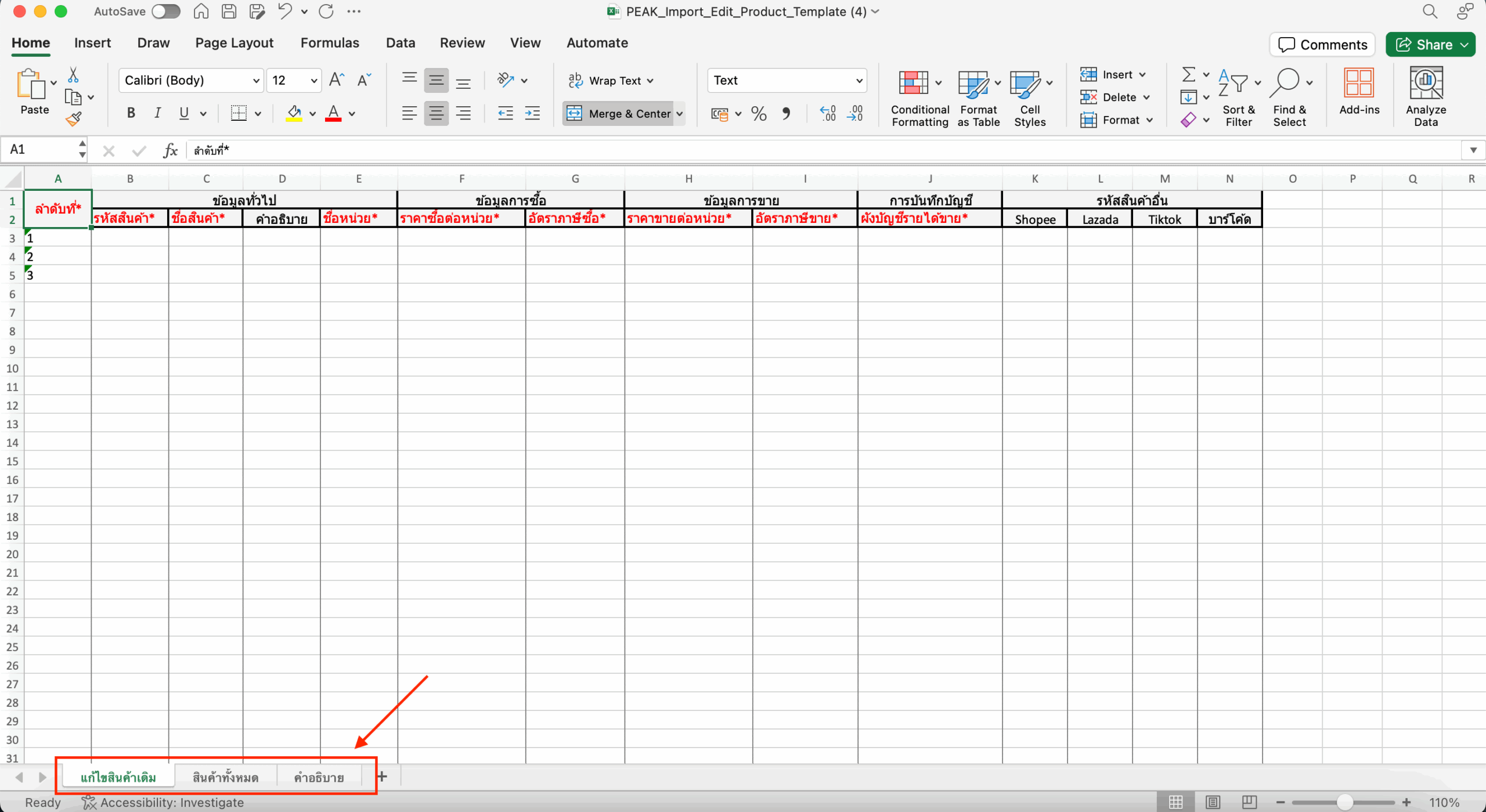Toggle AutoSave on
1486x812 pixels.
pyautogui.click(x=165, y=11)
